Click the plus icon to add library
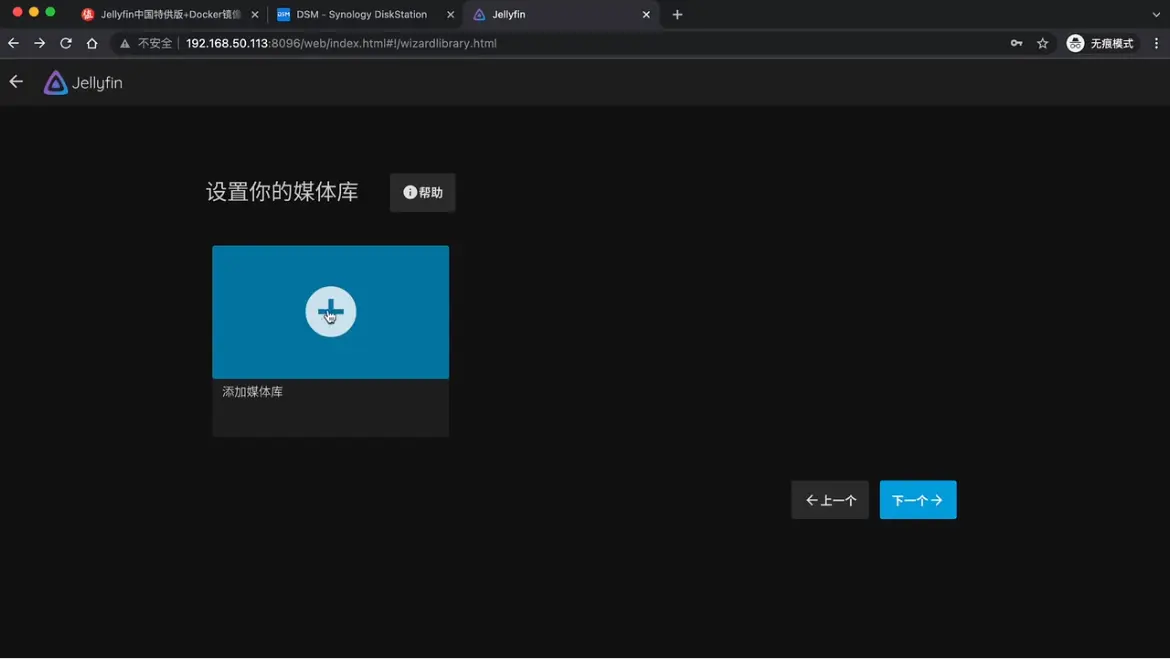 coord(330,312)
